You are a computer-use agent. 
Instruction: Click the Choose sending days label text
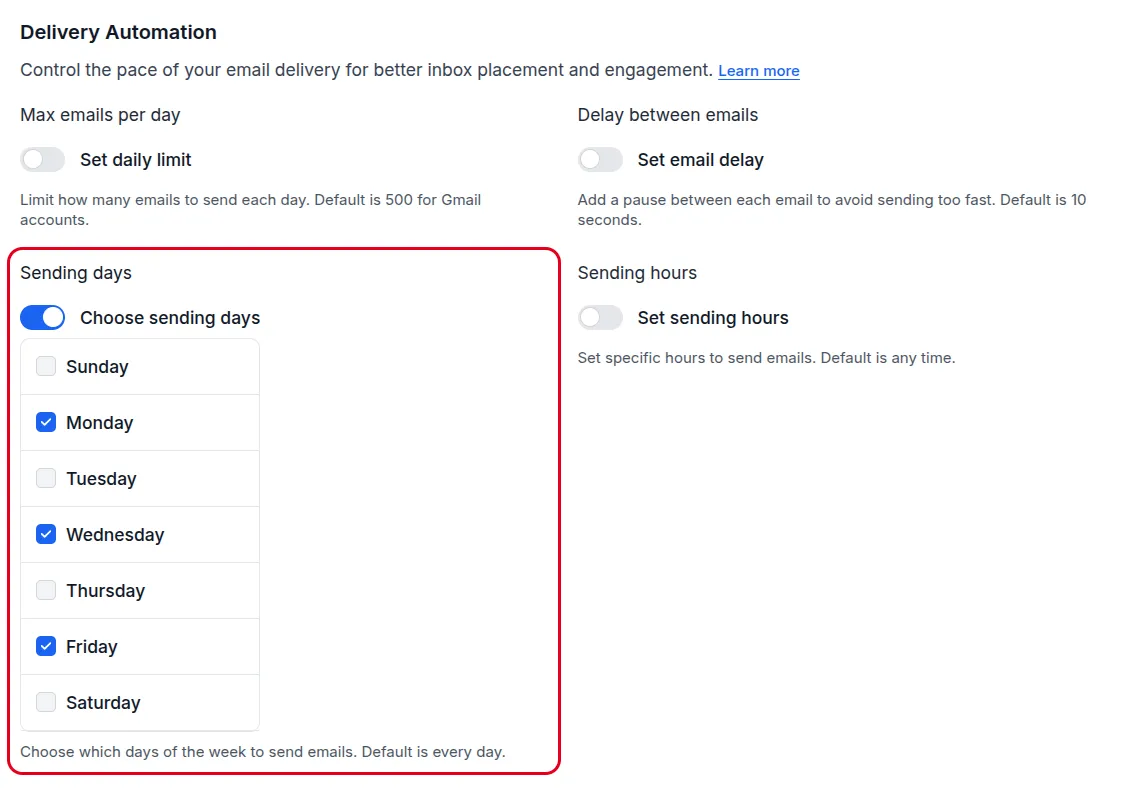pos(170,318)
